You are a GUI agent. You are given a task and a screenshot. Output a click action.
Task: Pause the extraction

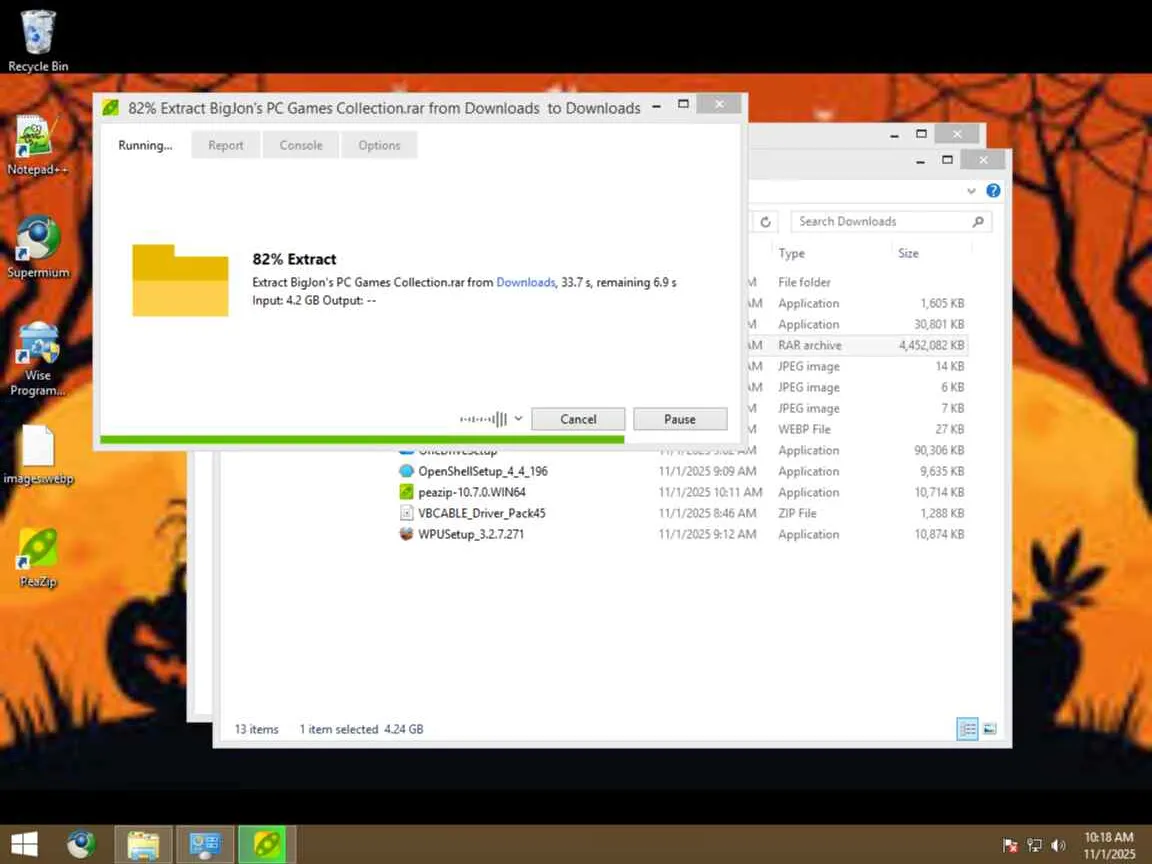pos(680,419)
